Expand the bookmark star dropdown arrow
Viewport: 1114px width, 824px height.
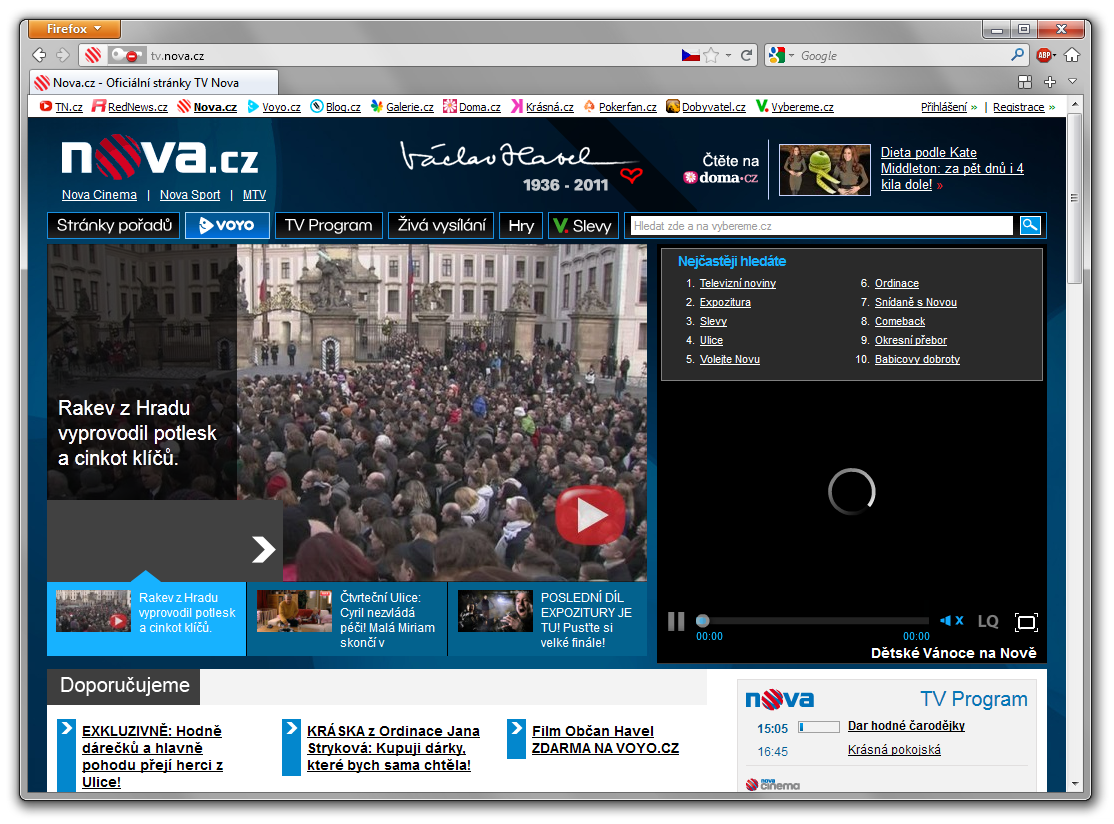tap(728, 55)
